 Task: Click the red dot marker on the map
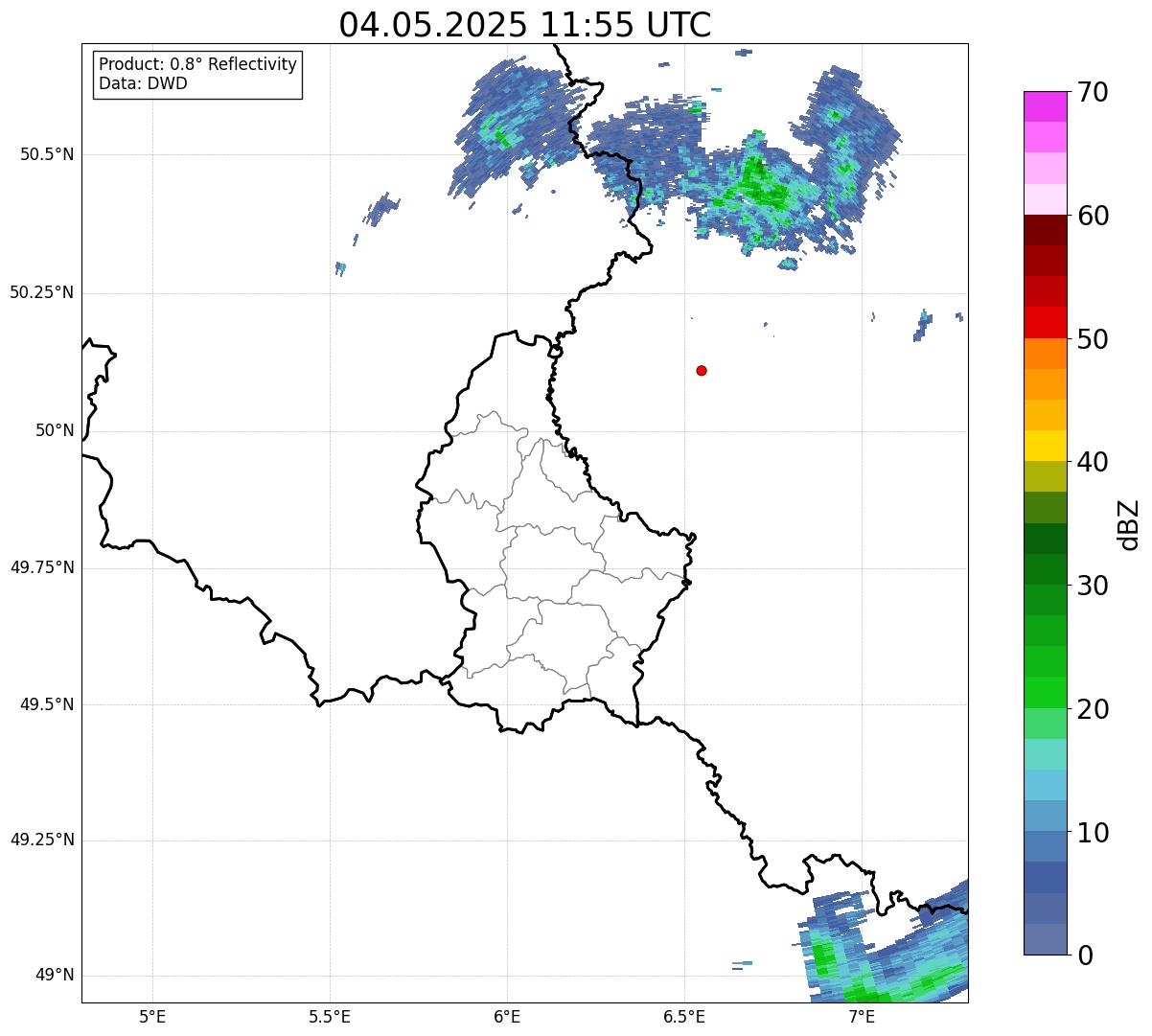(702, 370)
